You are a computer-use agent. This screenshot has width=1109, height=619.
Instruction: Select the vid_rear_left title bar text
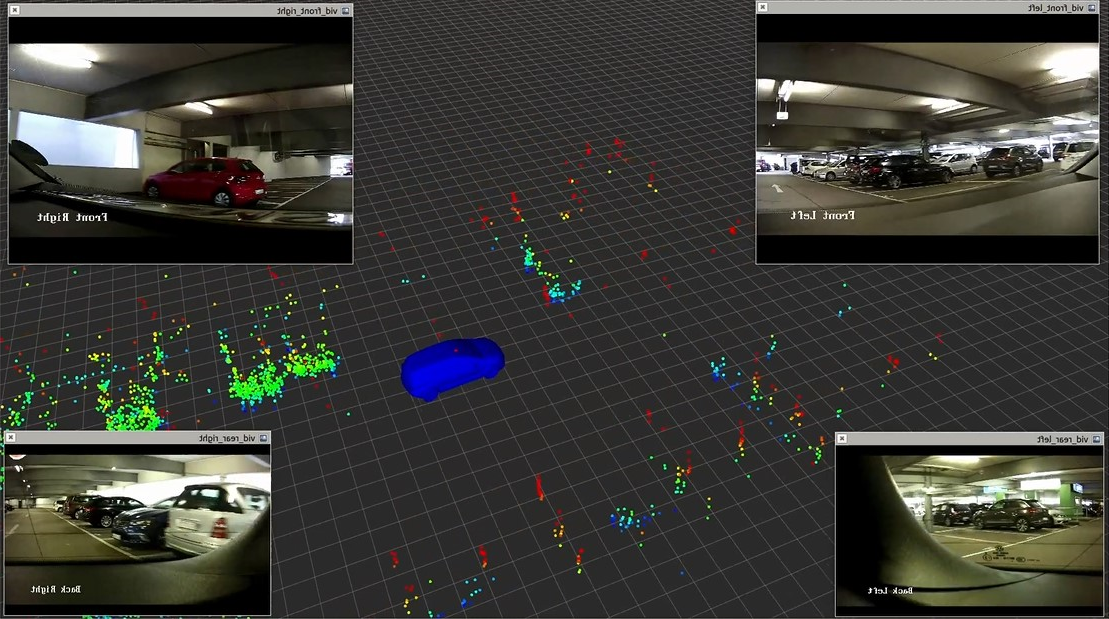(x=1063, y=438)
